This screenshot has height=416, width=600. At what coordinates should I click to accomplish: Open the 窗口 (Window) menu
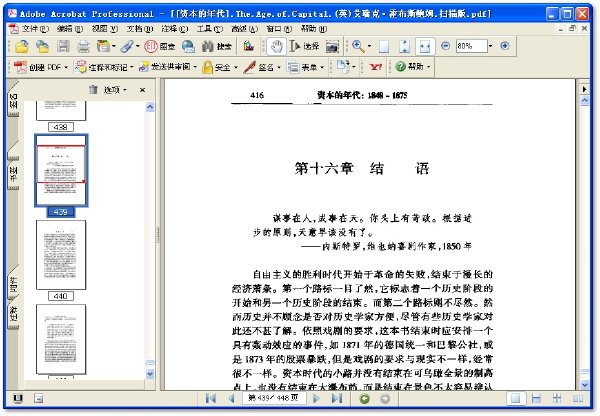pyautogui.click(x=279, y=29)
